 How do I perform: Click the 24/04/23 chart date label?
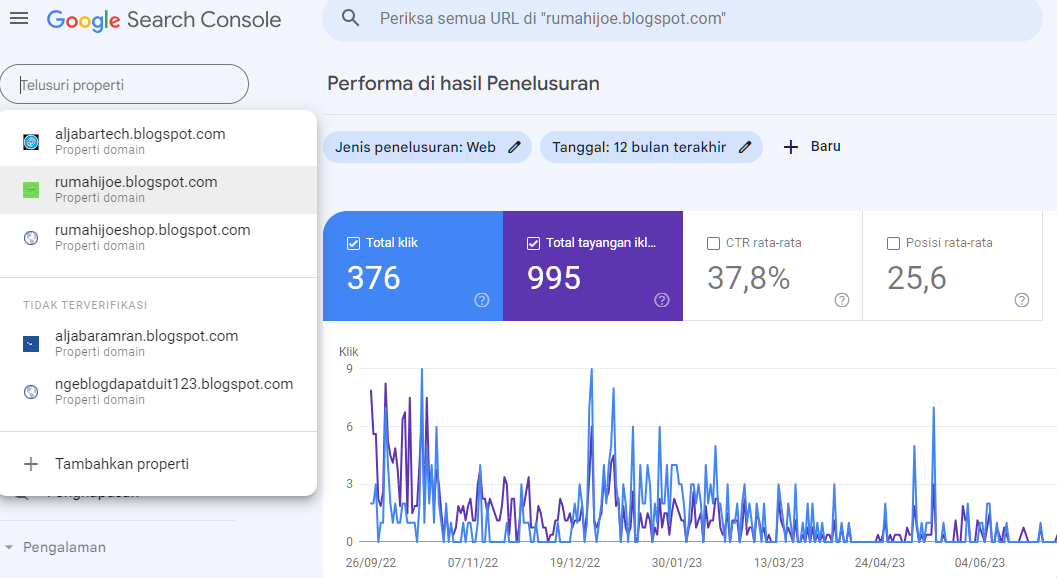click(880, 563)
